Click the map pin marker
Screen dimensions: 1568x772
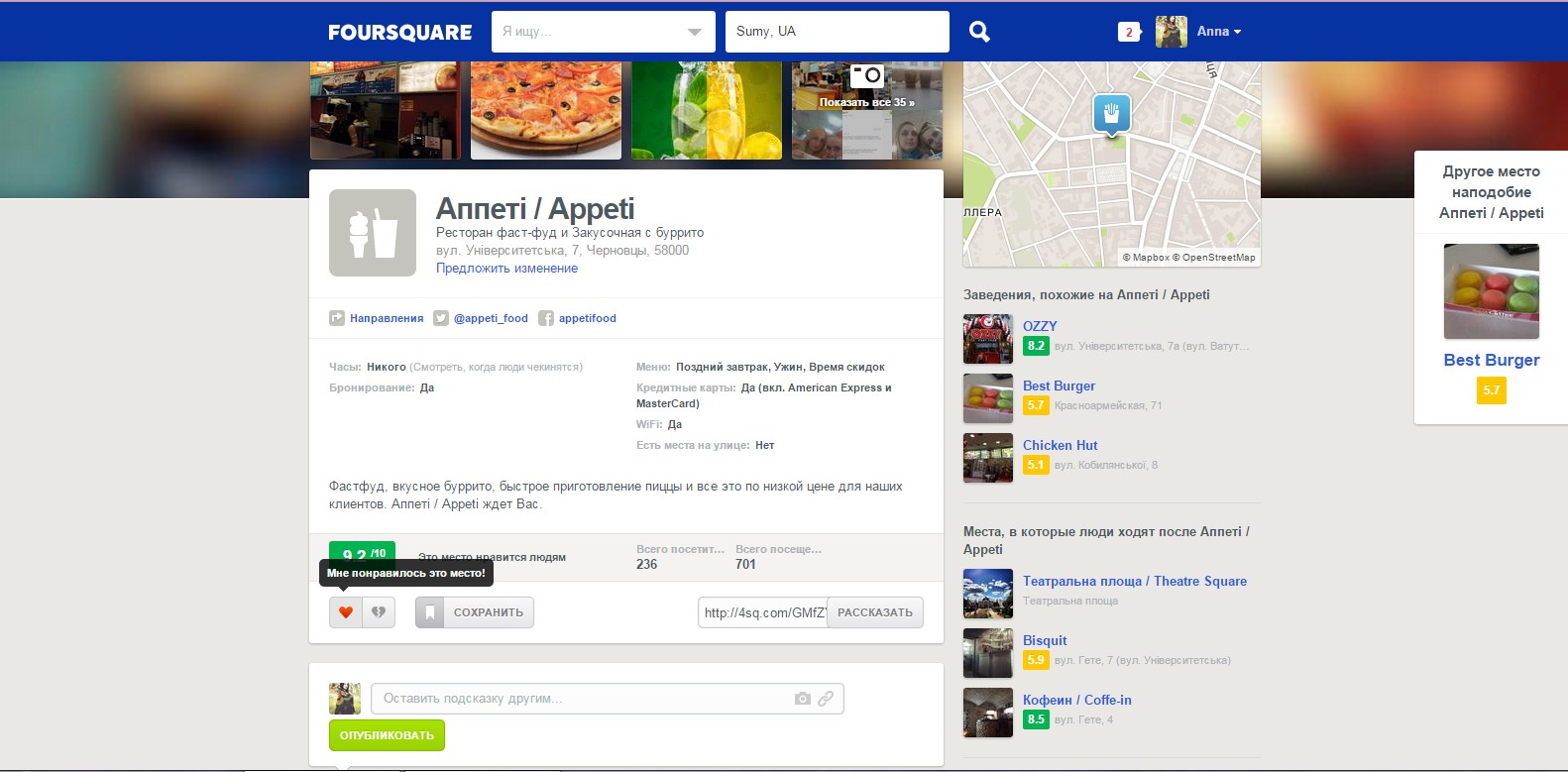pos(1112,115)
